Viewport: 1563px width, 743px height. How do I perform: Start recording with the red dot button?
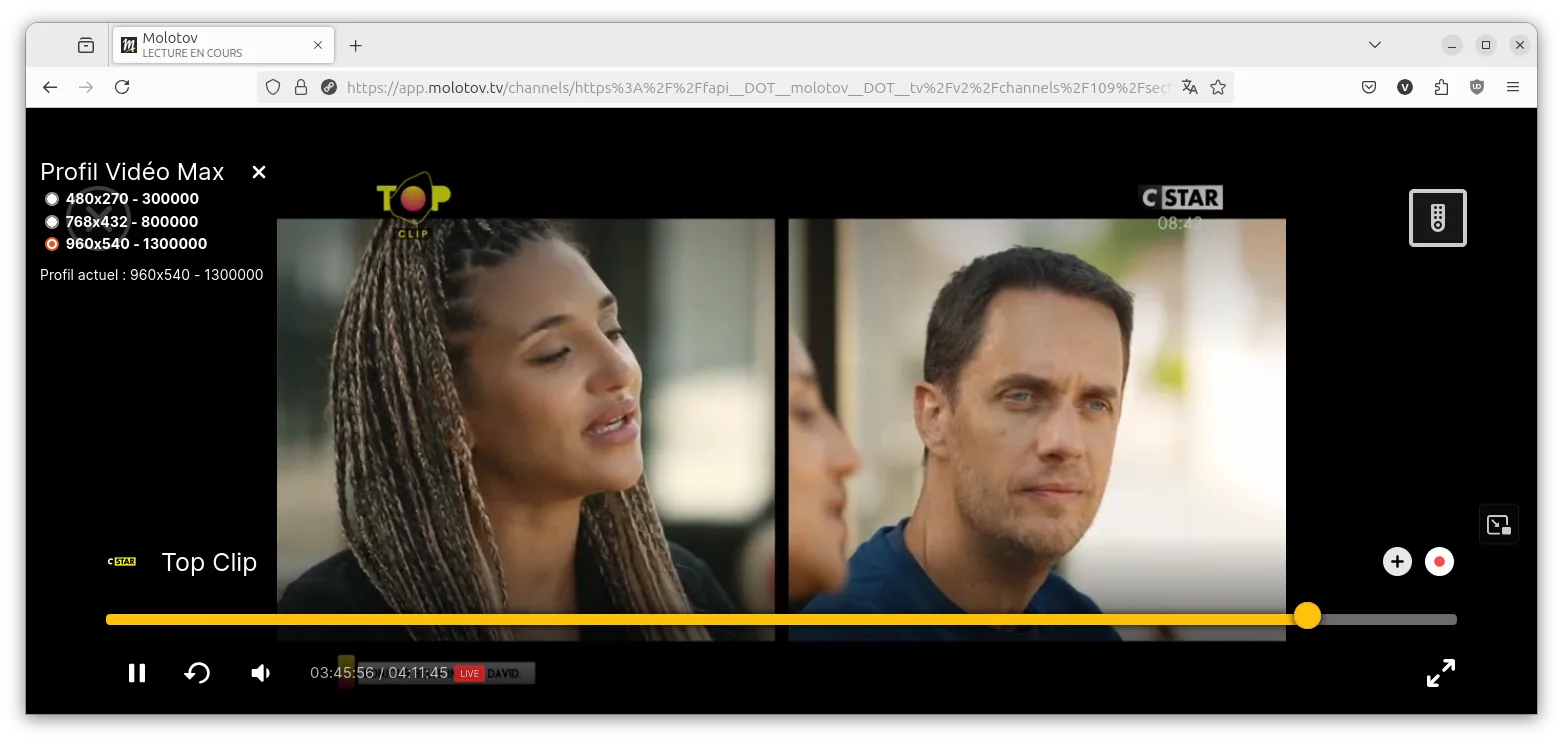point(1439,562)
